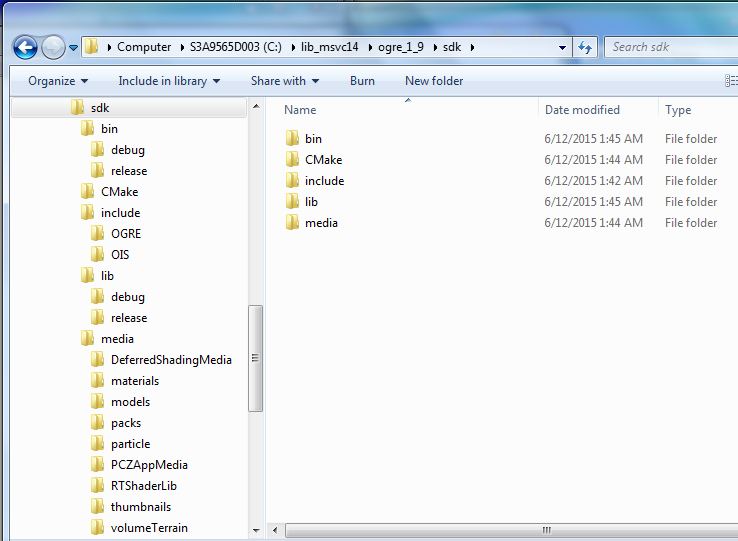Viewport: 738px width, 541px height.
Task: Expand the arrow after sdk breadcrumb
Action: click(472, 48)
